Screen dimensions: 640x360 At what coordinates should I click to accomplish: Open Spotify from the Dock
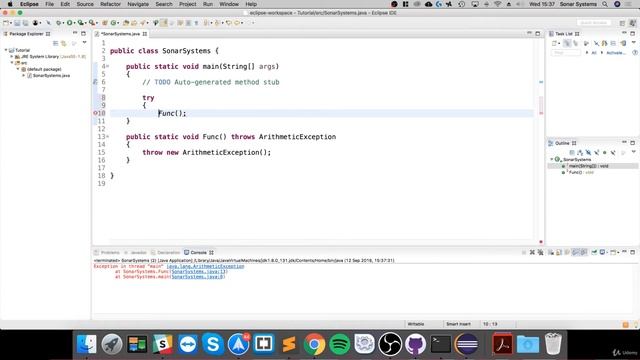[x=339, y=344]
